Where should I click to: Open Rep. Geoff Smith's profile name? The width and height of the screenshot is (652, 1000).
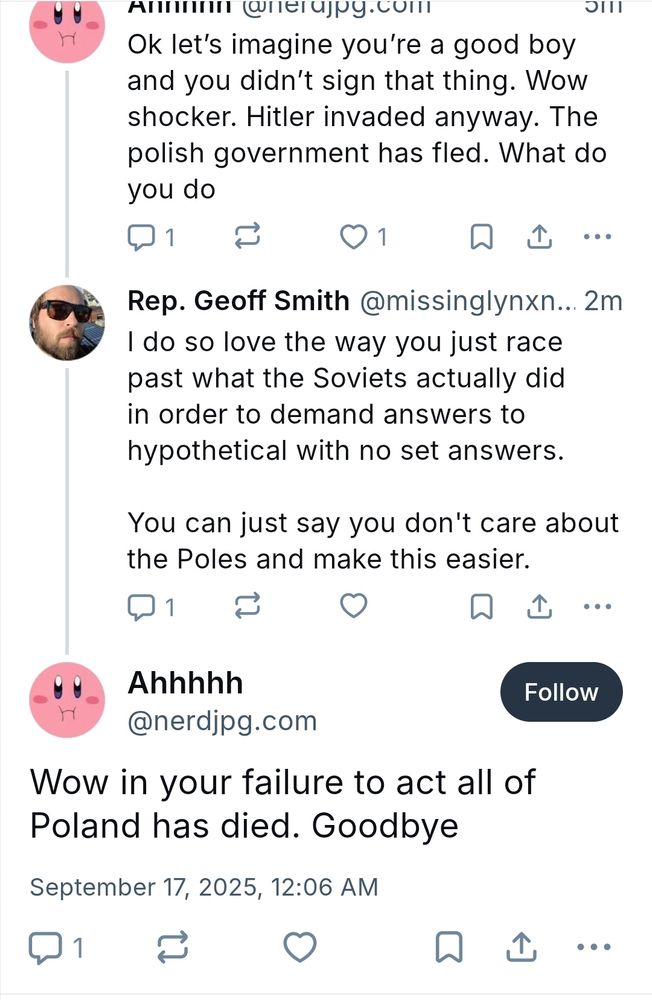[238, 300]
